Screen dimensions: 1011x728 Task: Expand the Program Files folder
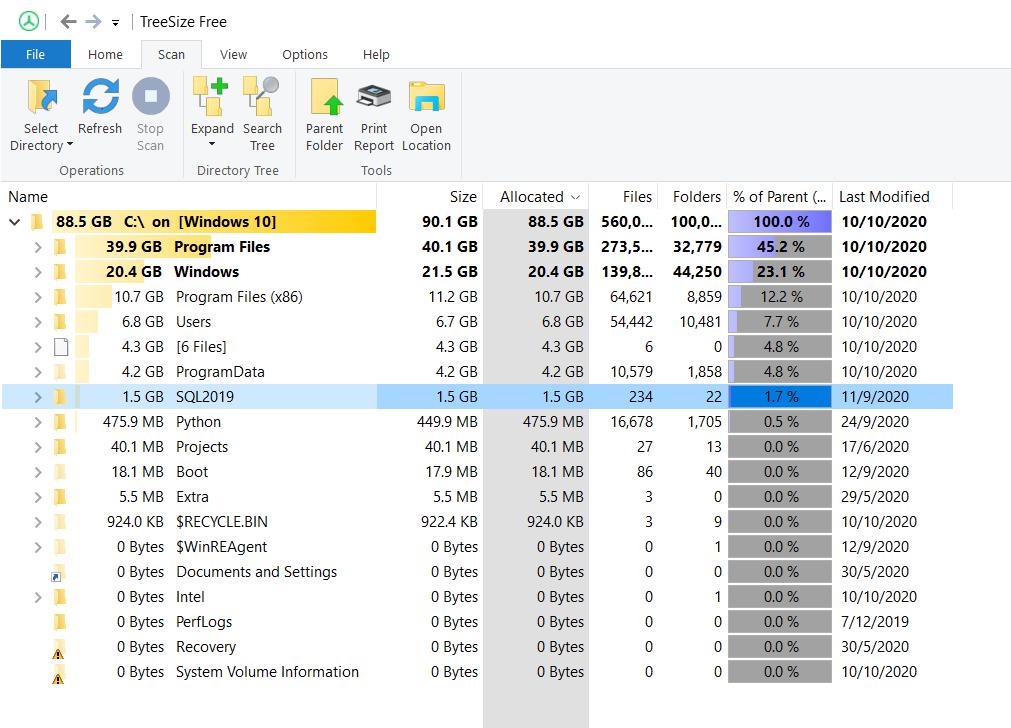pyautogui.click(x=37, y=247)
